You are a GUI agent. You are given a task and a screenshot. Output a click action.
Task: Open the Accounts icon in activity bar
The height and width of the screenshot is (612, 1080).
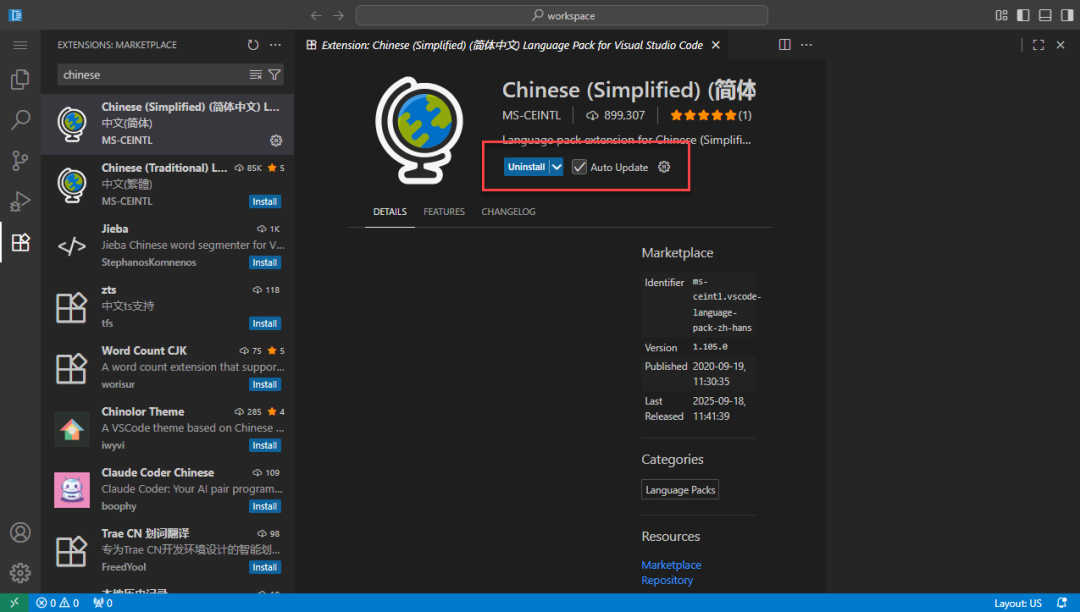pyautogui.click(x=20, y=532)
